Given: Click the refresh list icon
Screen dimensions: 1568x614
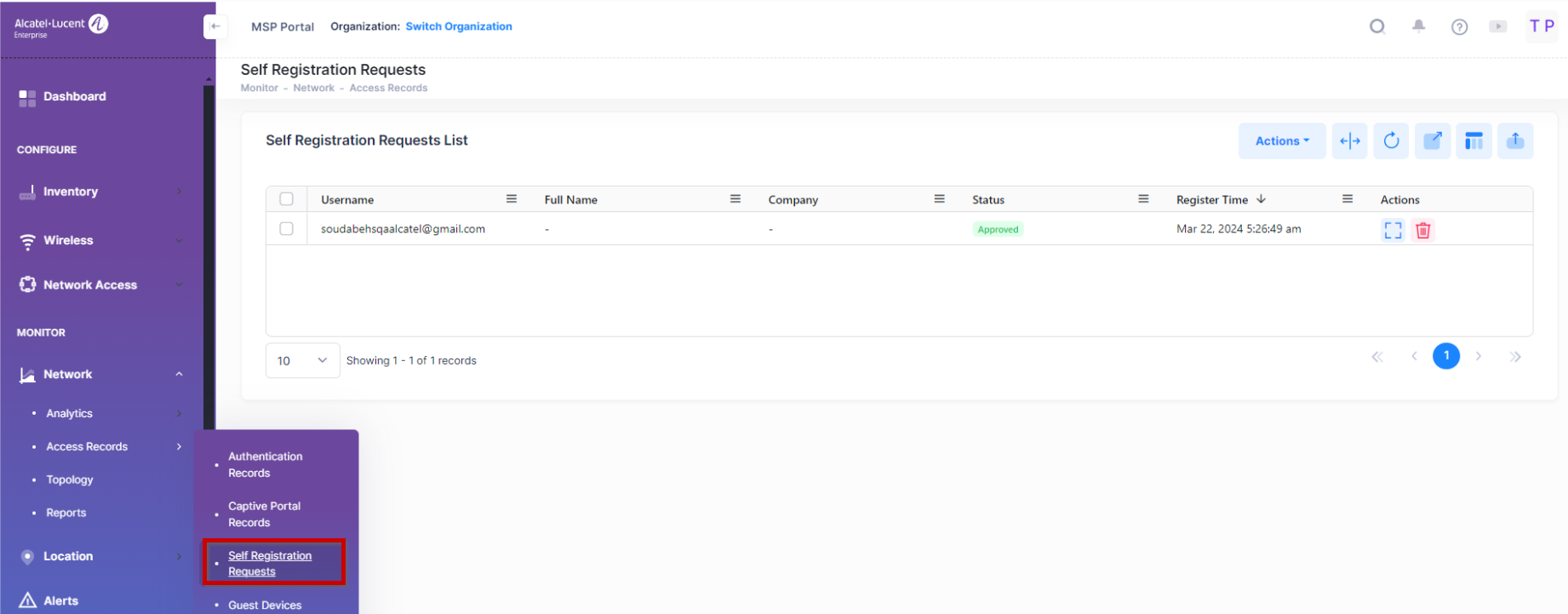Looking at the screenshot, I should click(1391, 141).
